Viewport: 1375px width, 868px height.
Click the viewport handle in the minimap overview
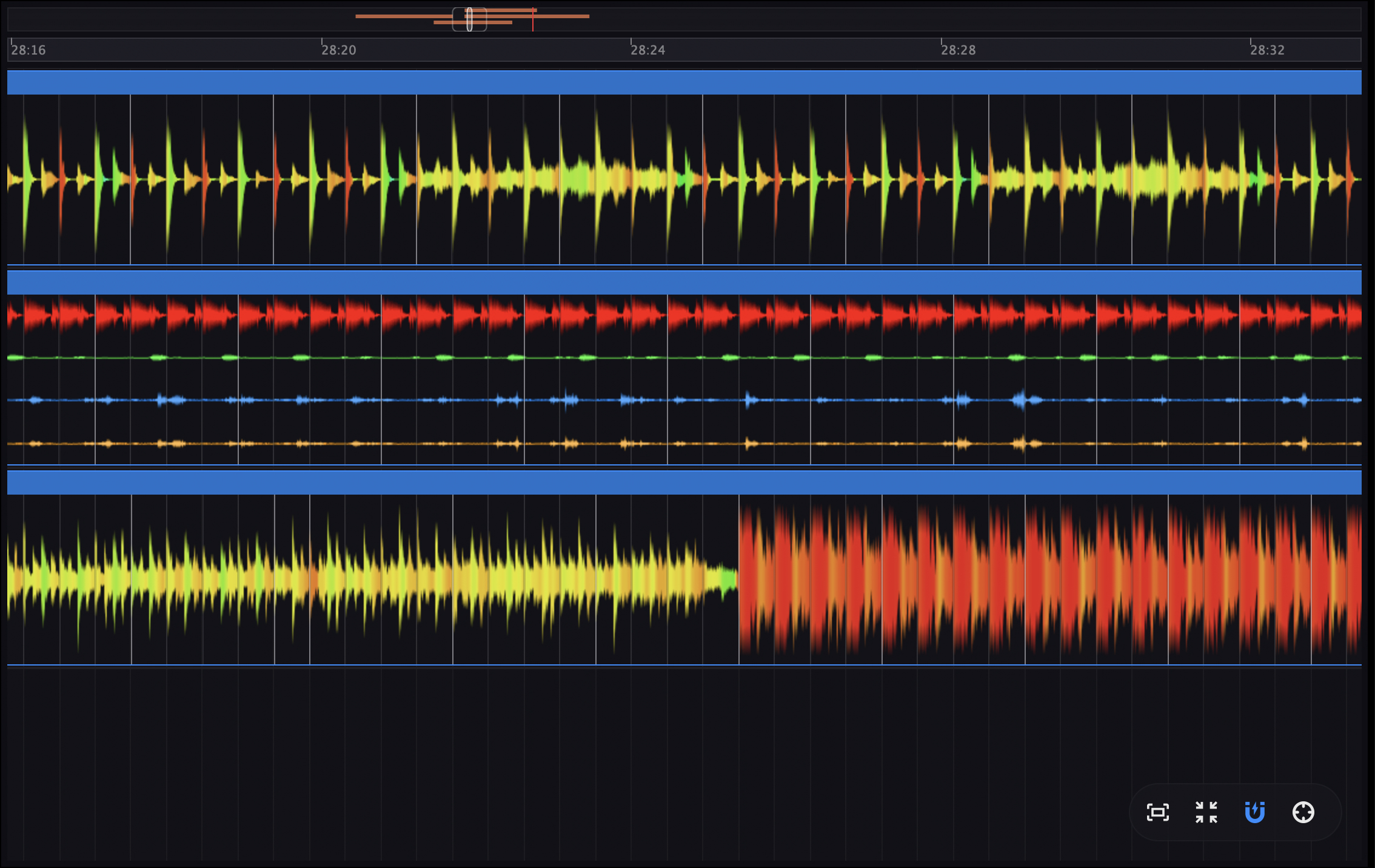point(470,19)
